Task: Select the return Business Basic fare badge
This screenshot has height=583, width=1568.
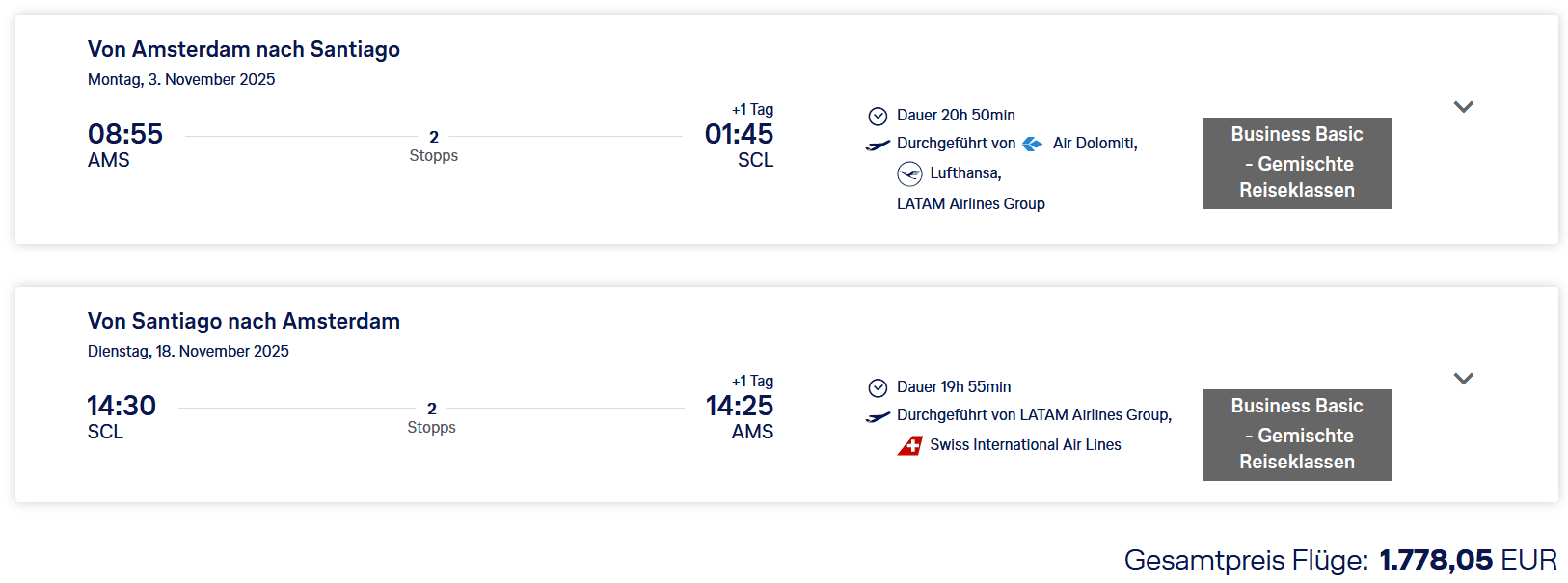Action: click(1296, 435)
